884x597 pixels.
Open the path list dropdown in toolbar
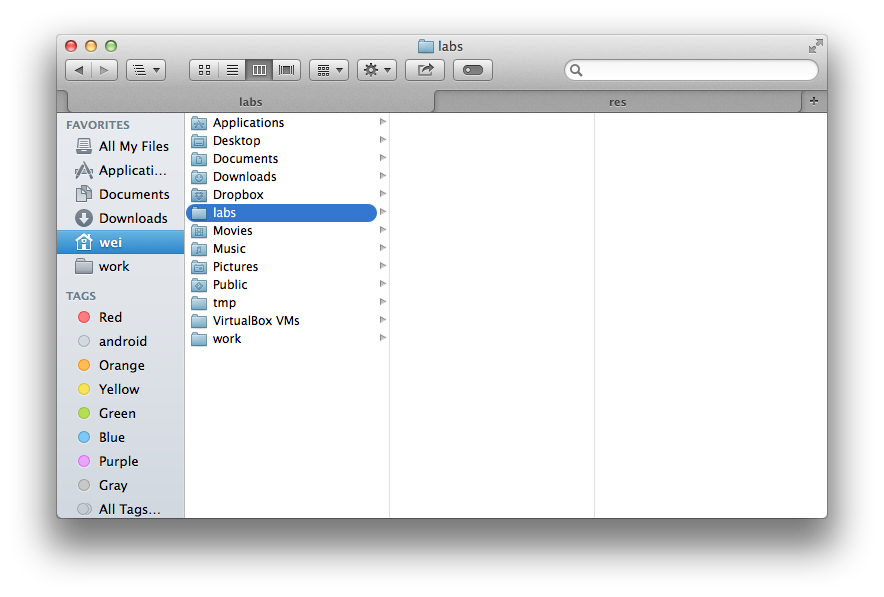[146, 70]
